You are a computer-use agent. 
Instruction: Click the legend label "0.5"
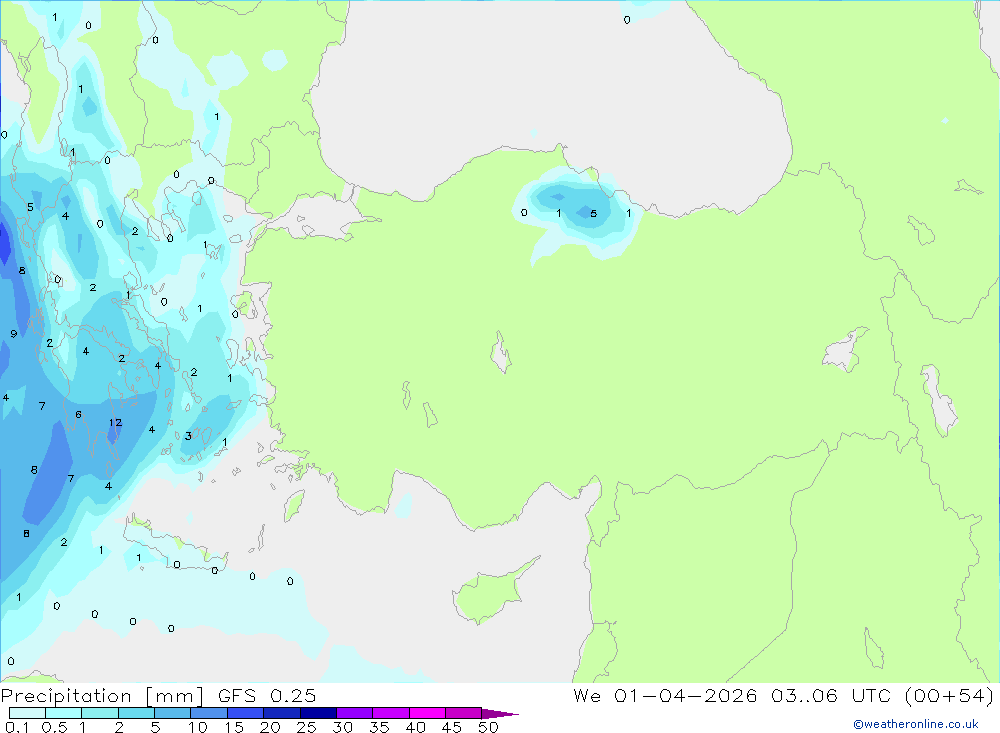click(x=54, y=727)
